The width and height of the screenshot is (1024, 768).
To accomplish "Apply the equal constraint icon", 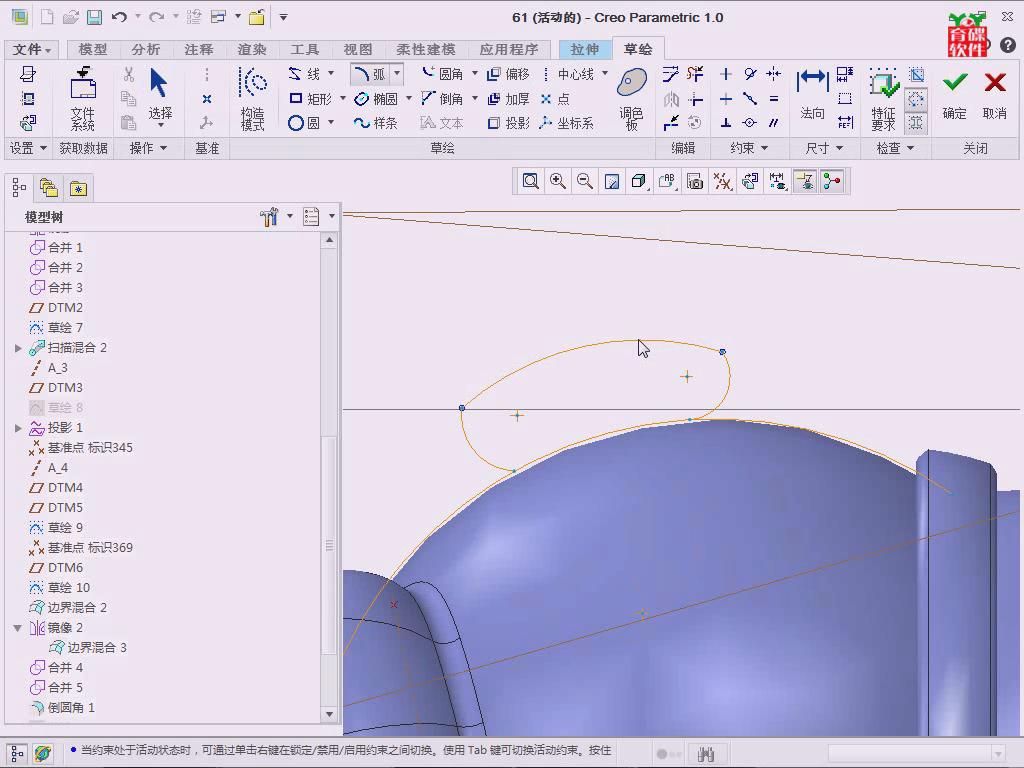I will click(774, 99).
